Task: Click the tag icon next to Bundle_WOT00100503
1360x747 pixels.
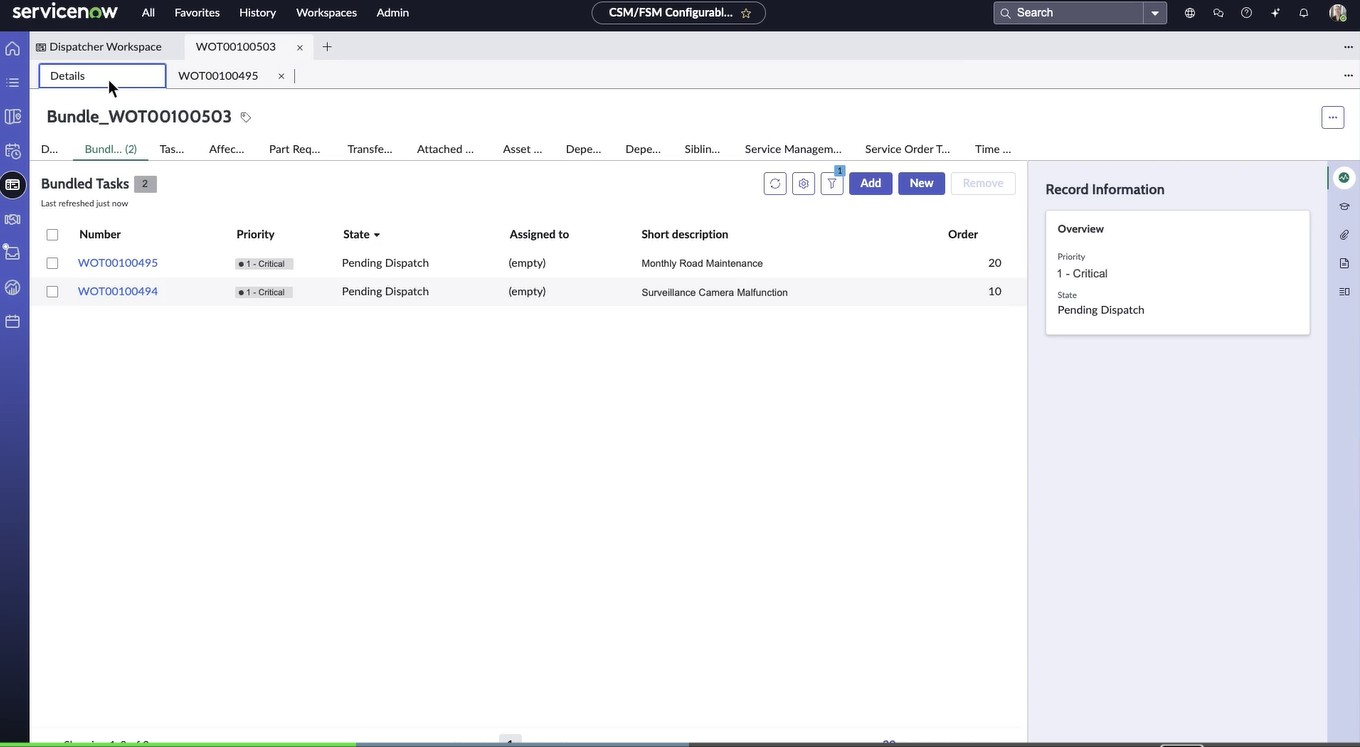Action: click(x=246, y=117)
